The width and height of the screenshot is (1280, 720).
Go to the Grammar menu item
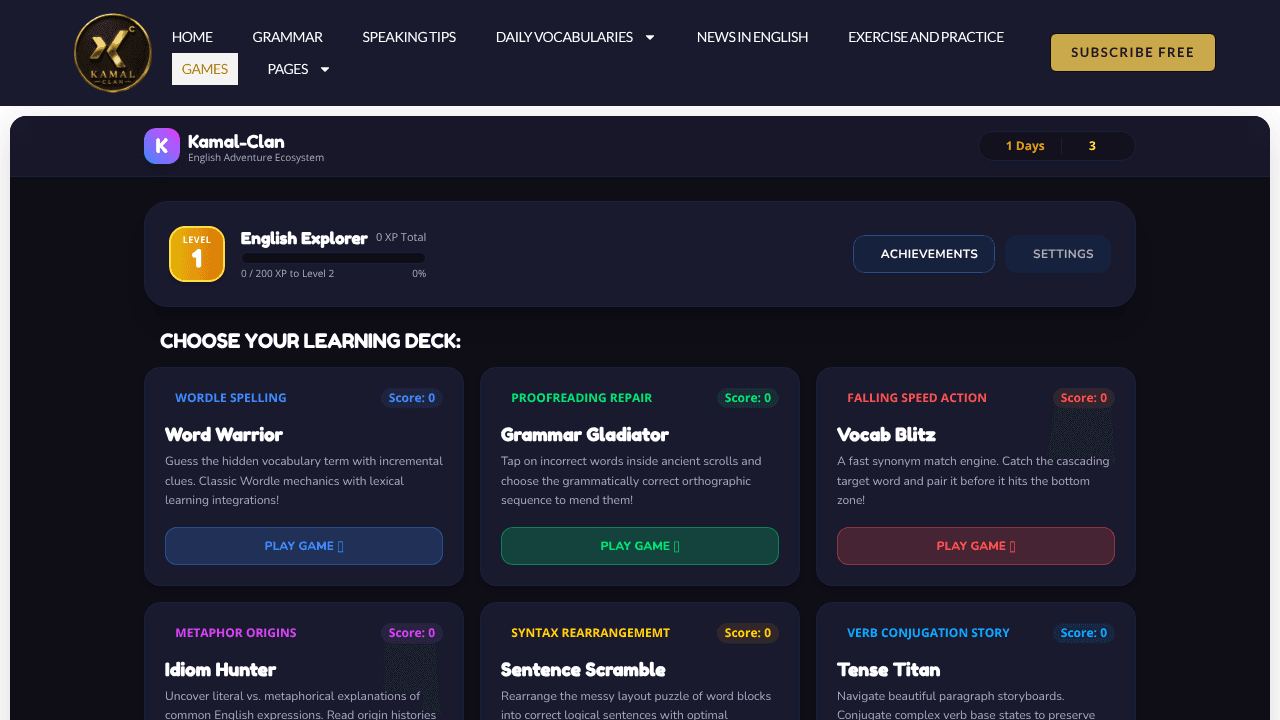point(287,37)
